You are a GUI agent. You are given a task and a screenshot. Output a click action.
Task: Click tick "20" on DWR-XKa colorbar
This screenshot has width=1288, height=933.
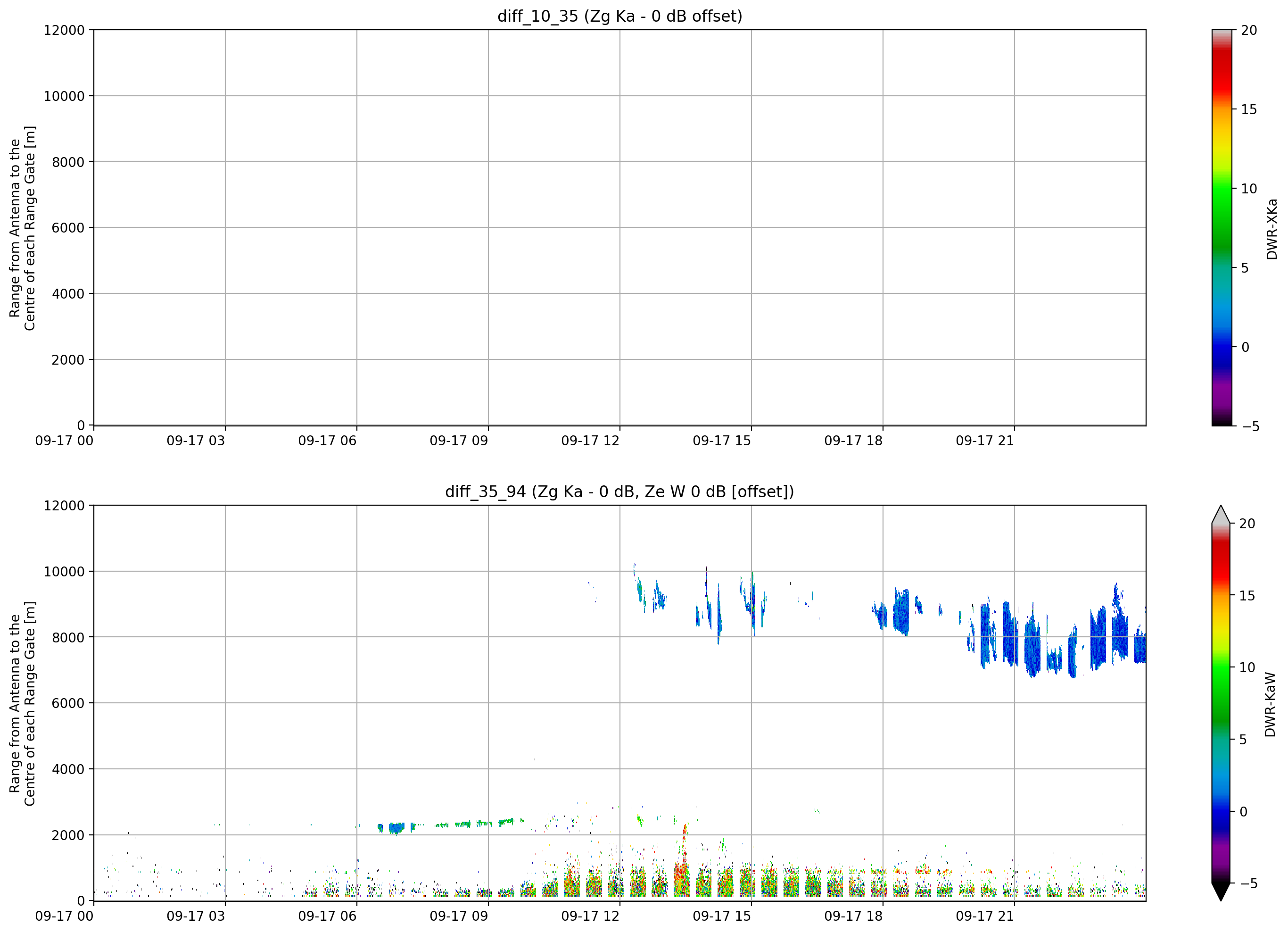[1249, 30]
